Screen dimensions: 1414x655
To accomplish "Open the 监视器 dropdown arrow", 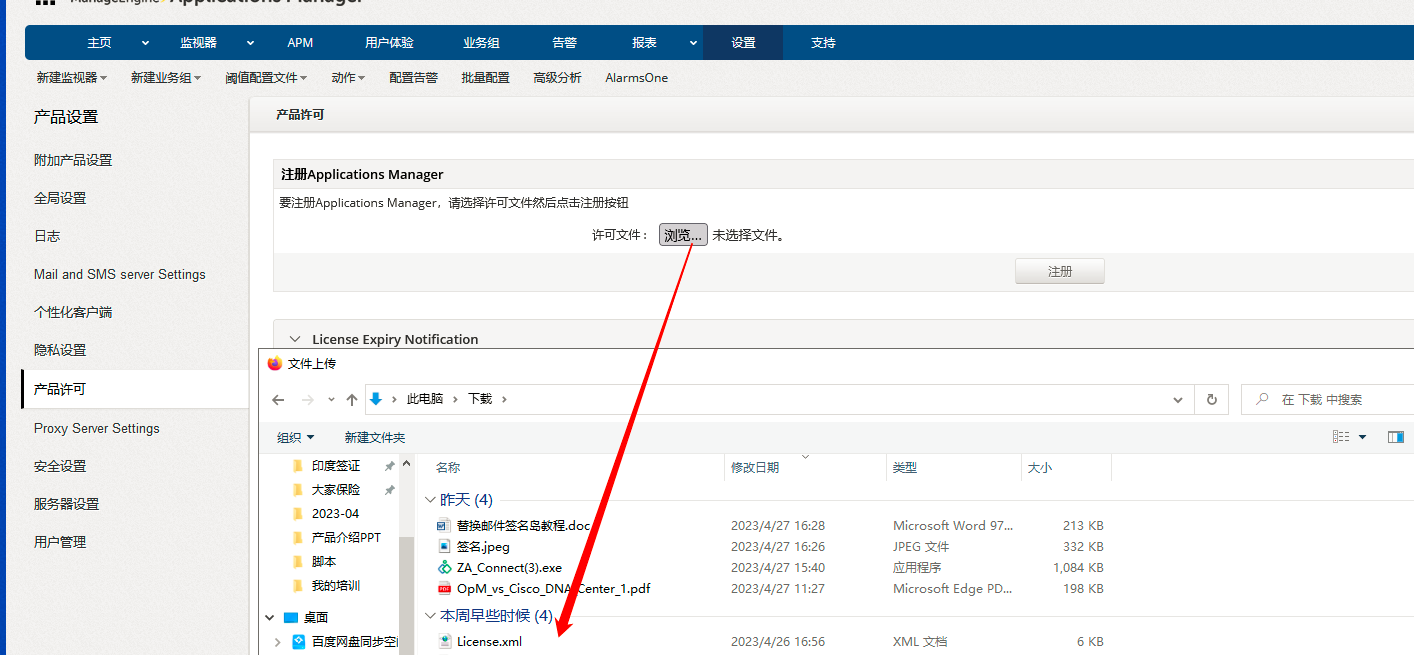I will [x=250, y=43].
